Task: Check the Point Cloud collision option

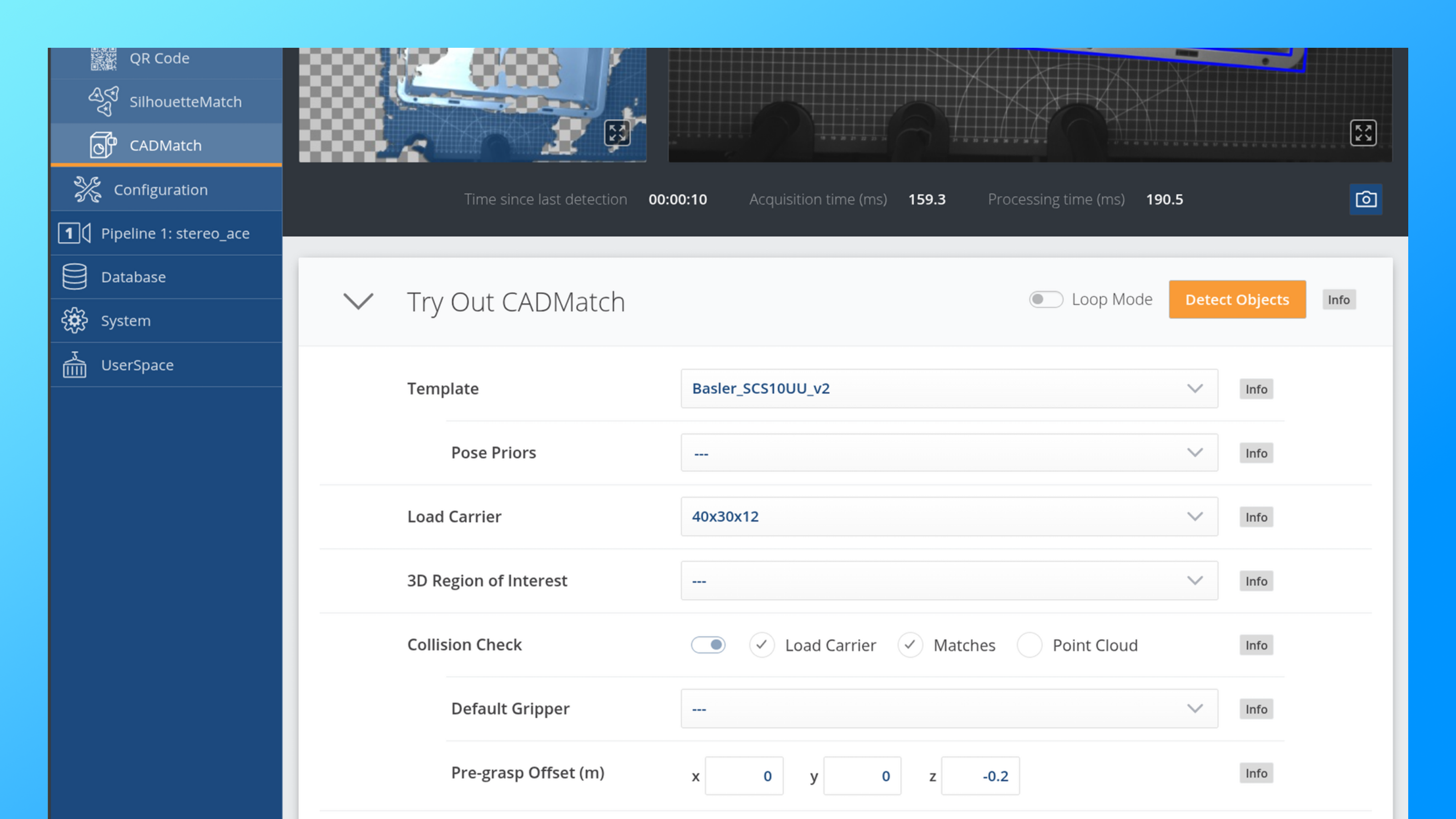Action: (x=1030, y=645)
